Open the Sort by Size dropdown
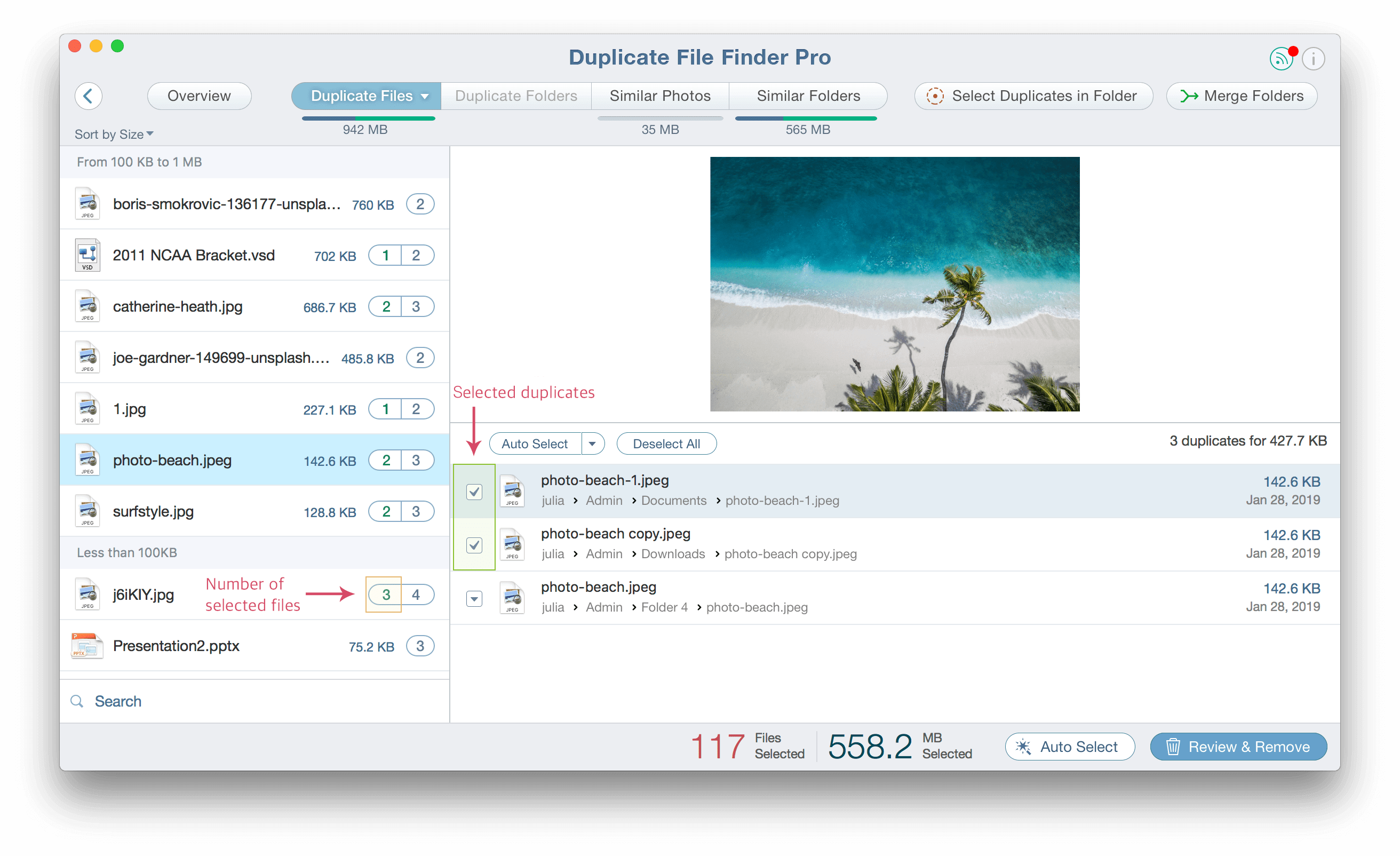This screenshot has height=856, width=1400. pyautogui.click(x=114, y=134)
